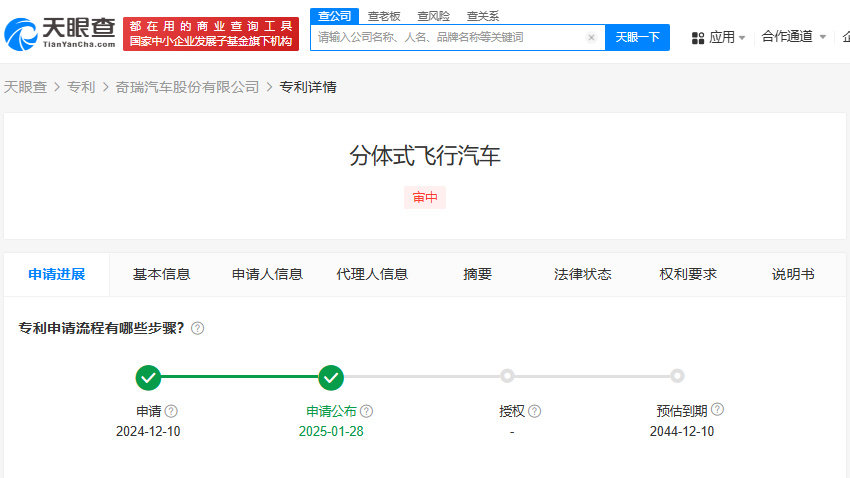Open 奇瑞汽车股份有限公司 breadcrumb link
The width and height of the screenshot is (850, 478).
[188, 87]
